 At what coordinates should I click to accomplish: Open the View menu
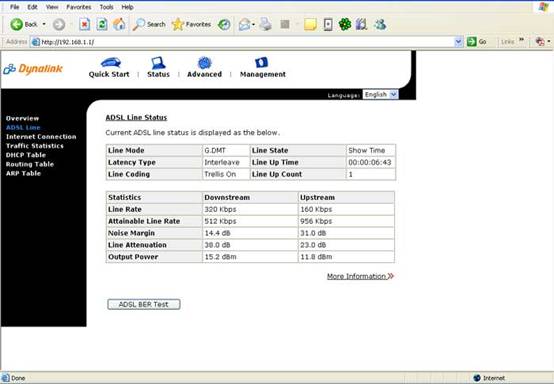click(x=52, y=7)
